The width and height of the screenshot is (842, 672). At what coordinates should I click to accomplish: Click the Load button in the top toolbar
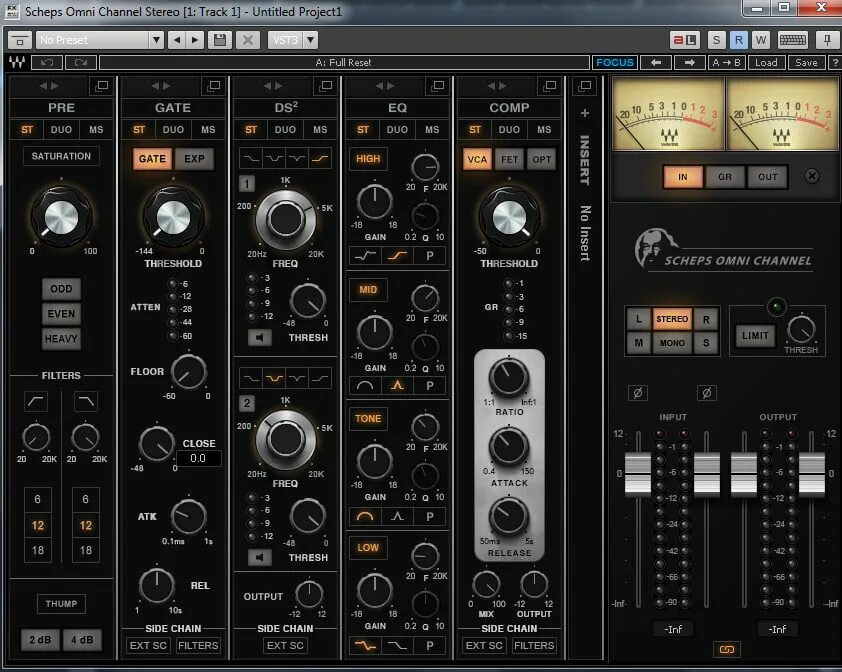(767, 61)
